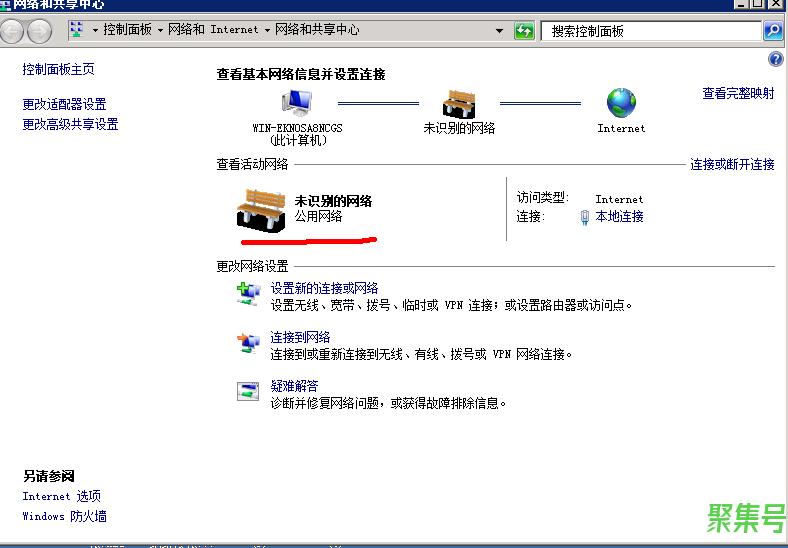
Task: Expand dropdown arrow after 控制面板 breadcrumb
Action: click(159, 30)
